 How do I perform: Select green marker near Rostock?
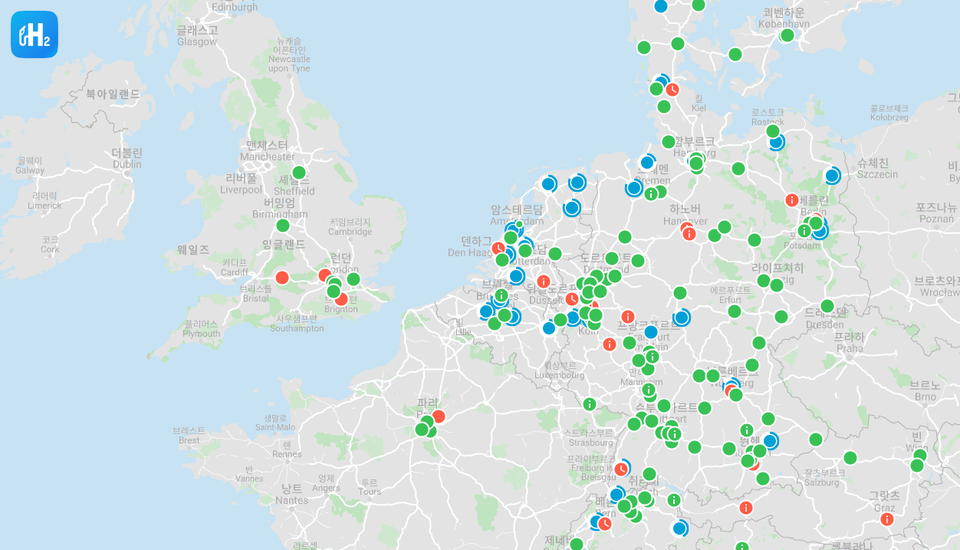pos(772,131)
